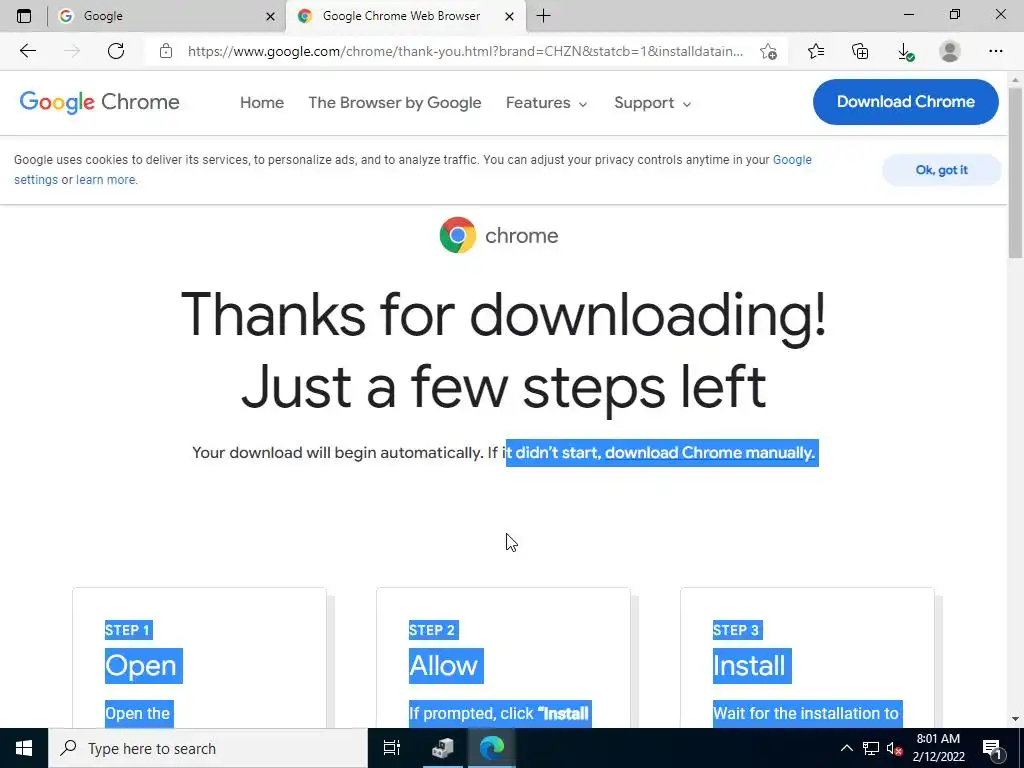Click the Google Chrome logo
The height and width of the screenshot is (768, 1024).
pyautogui.click(x=99, y=102)
